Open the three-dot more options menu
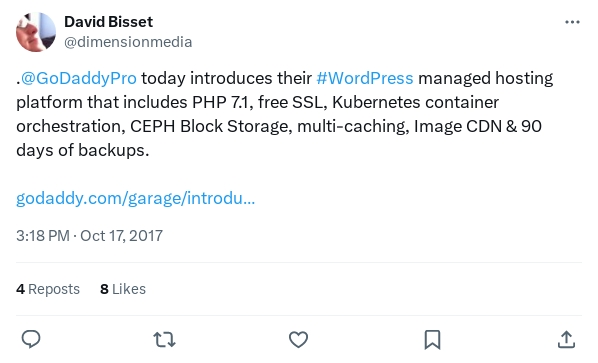This screenshot has height=363, width=598. tap(572, 22)
